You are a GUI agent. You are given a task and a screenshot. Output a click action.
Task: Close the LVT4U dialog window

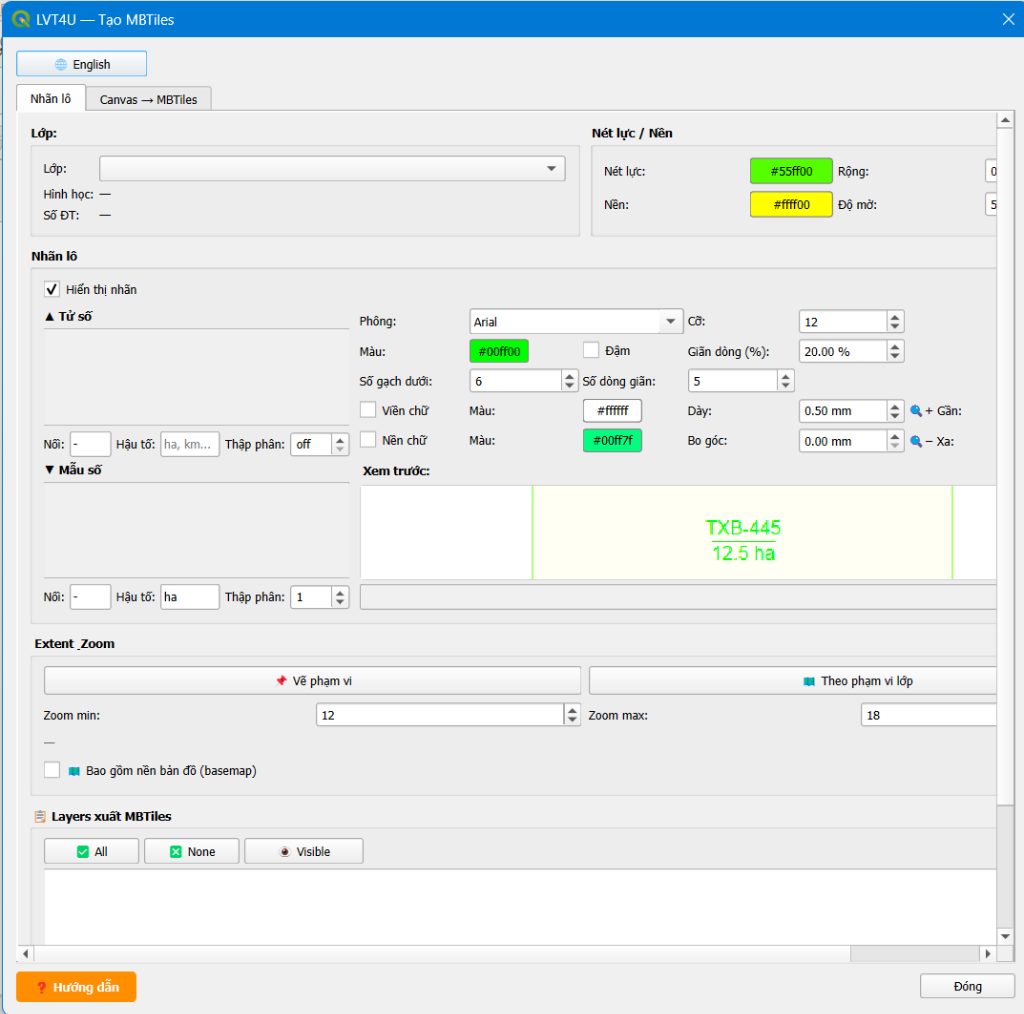coord(1008,20)
